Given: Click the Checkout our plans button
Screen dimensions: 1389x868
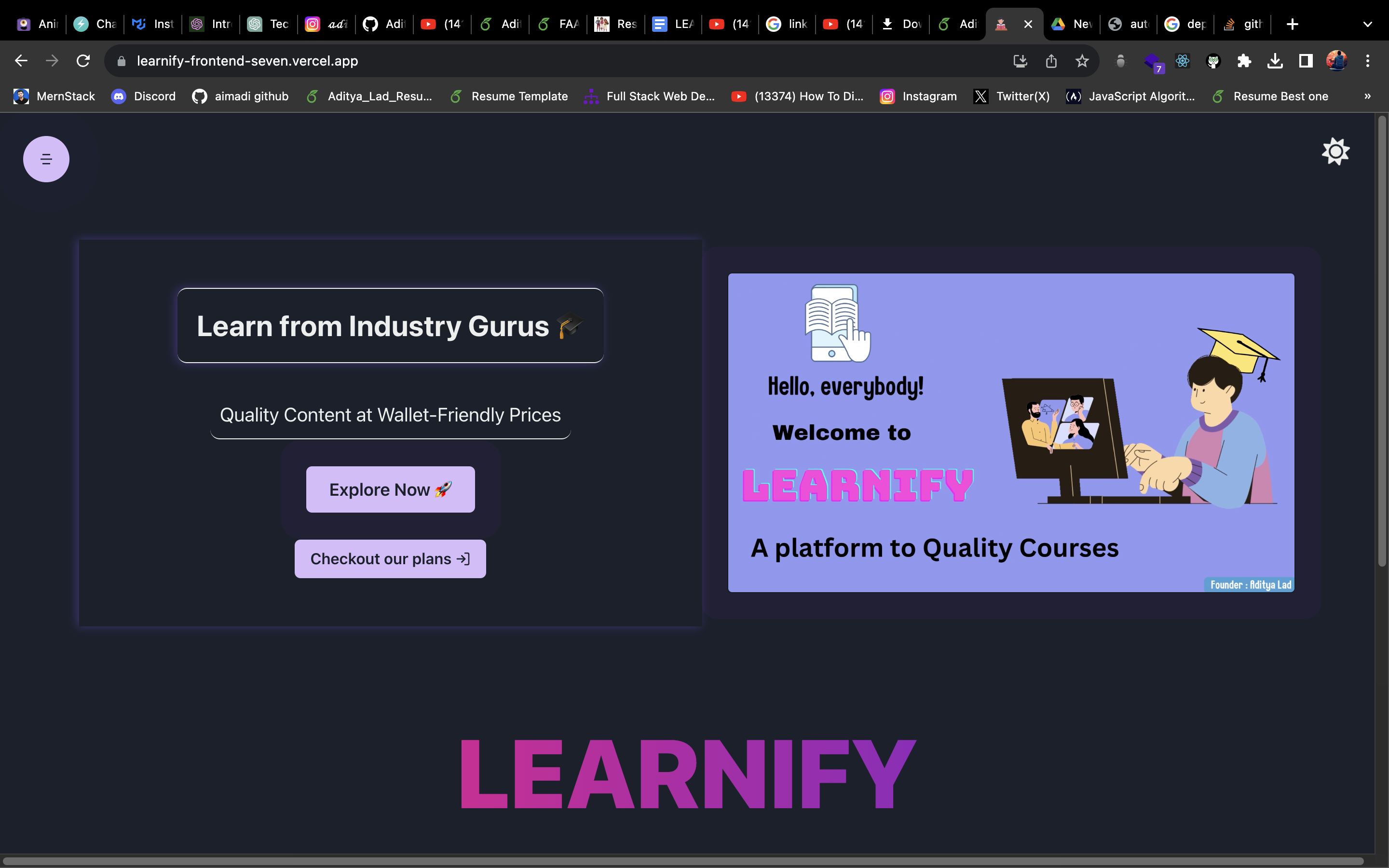Looking at the screenshot, I should coord(390,558).
